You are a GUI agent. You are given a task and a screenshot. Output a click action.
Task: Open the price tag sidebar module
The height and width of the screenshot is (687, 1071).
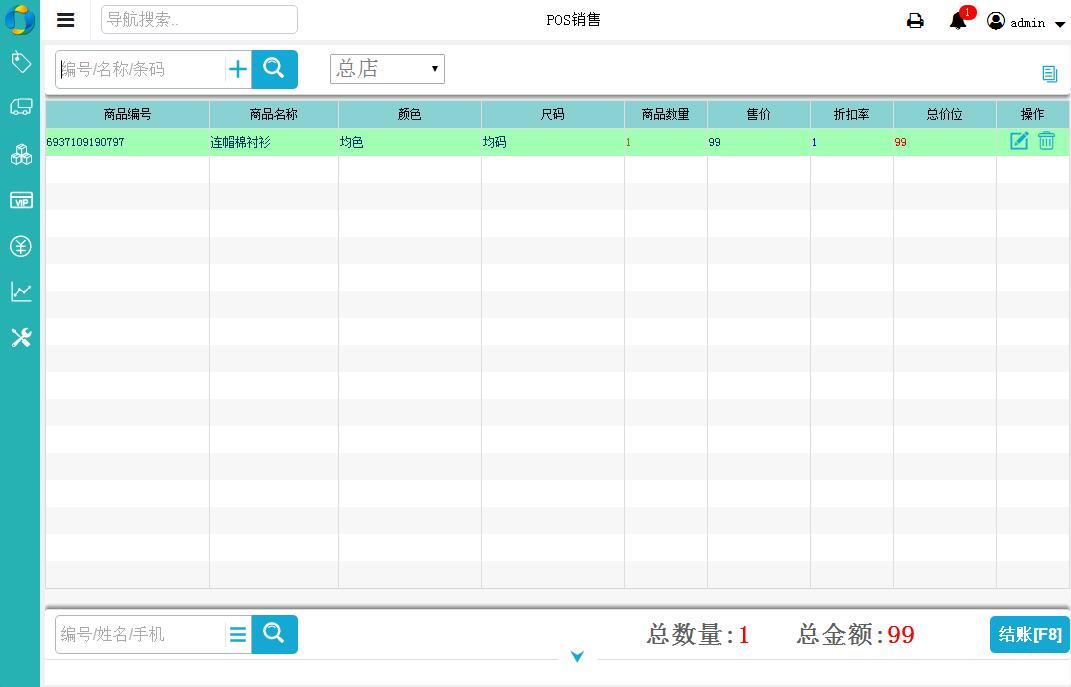coord(21,63)
